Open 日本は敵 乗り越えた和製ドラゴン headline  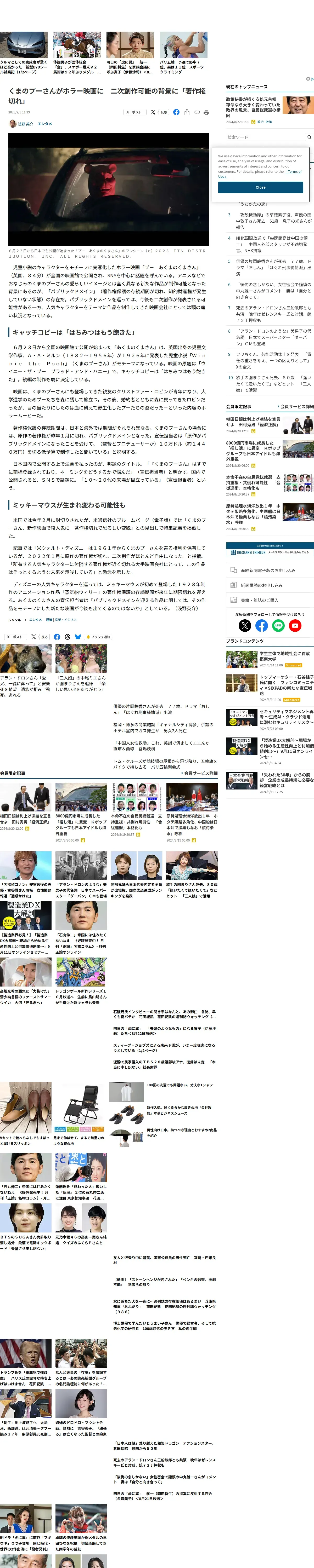pos(165,1445)
